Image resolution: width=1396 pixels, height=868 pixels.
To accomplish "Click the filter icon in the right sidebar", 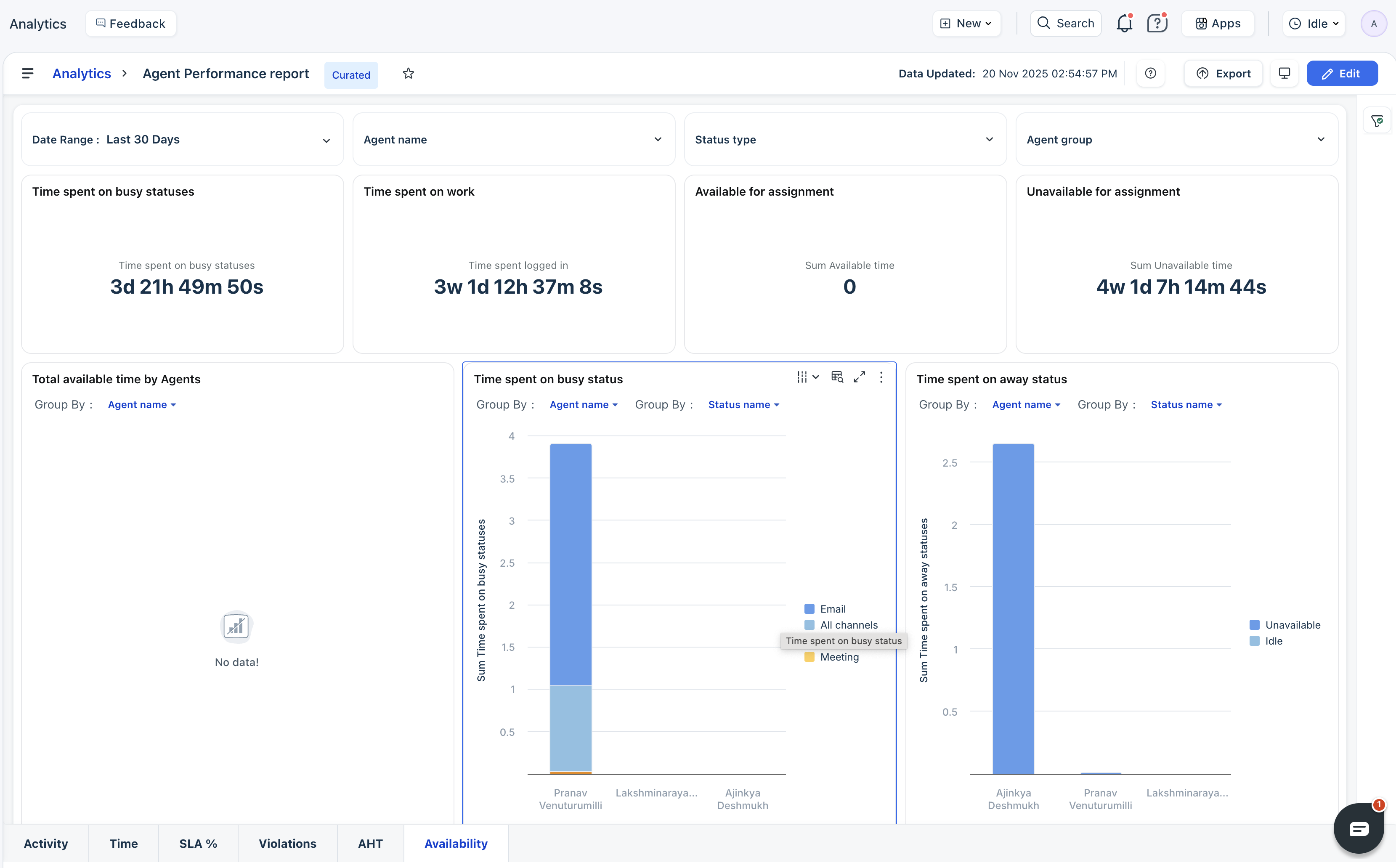I will [1377, 121].
